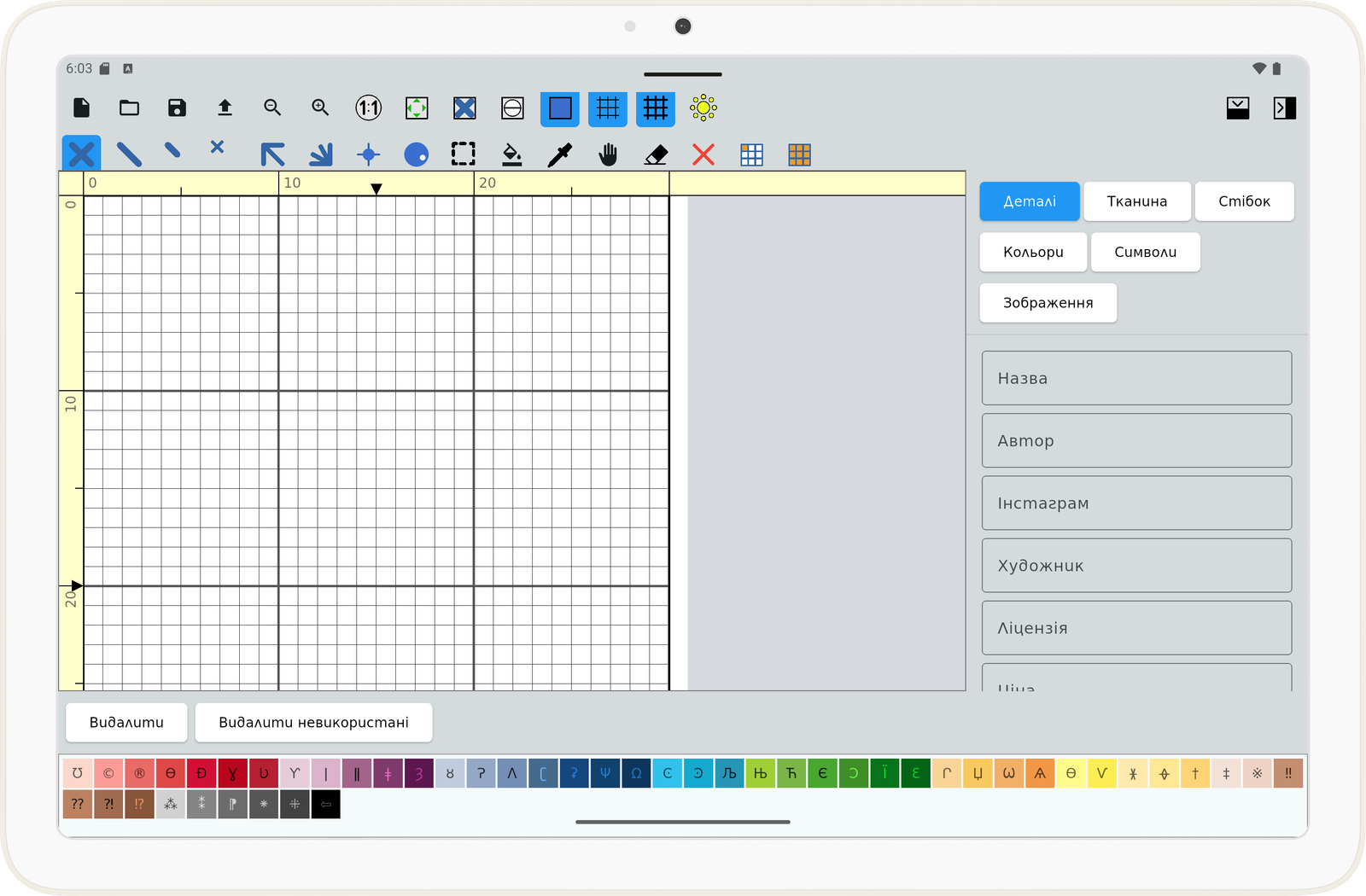The width and height of the screenshot is (1366, 896).
Task: Collapse the side panel with the arrow icon
Action: [x=1285, y=108]
